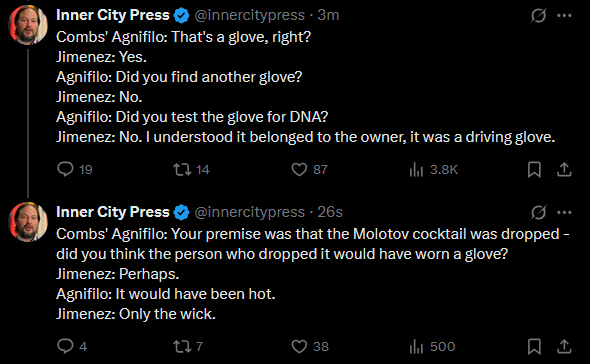Open the 3m timestamp of first tweet
Screen dimensions: 590x364
328,15
